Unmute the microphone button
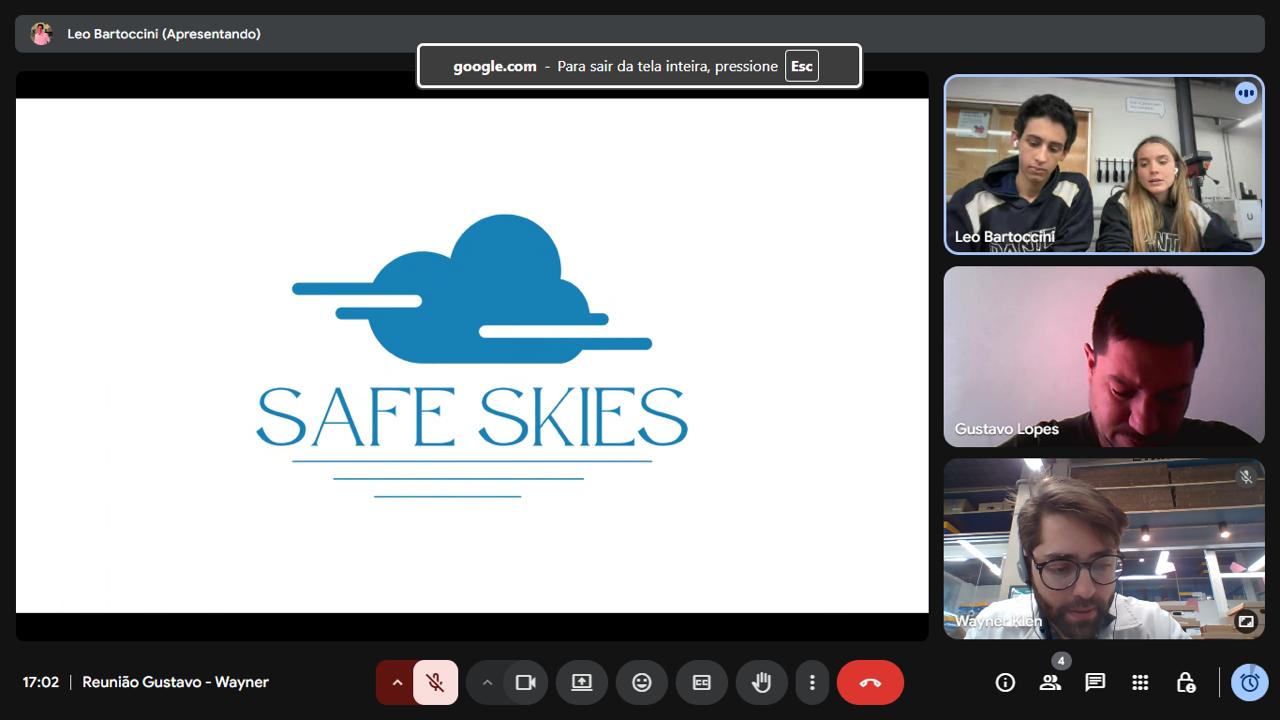1280x720 pixels. tap(435, 683)
